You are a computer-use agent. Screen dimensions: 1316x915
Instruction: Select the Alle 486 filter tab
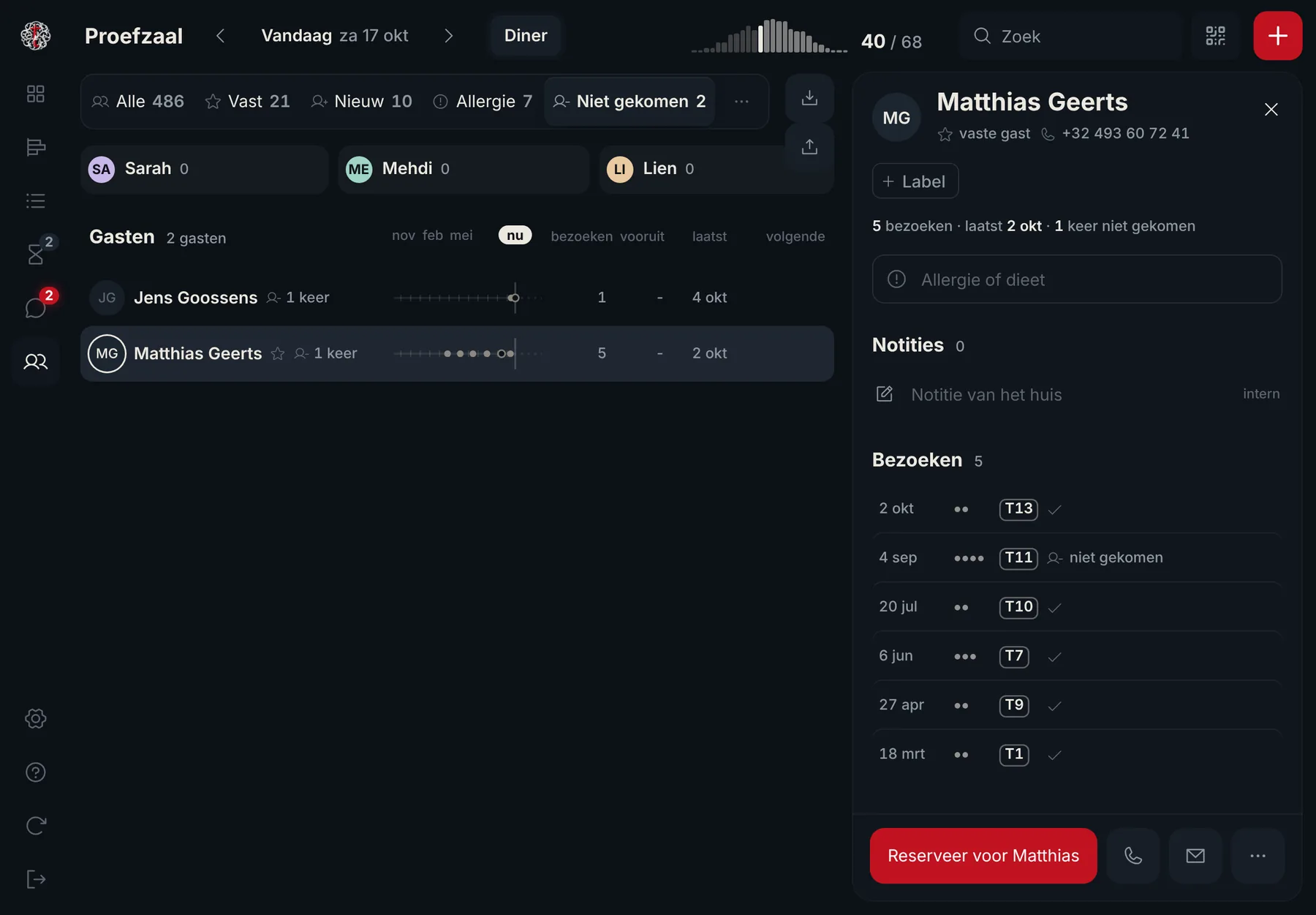coord(138,102)
